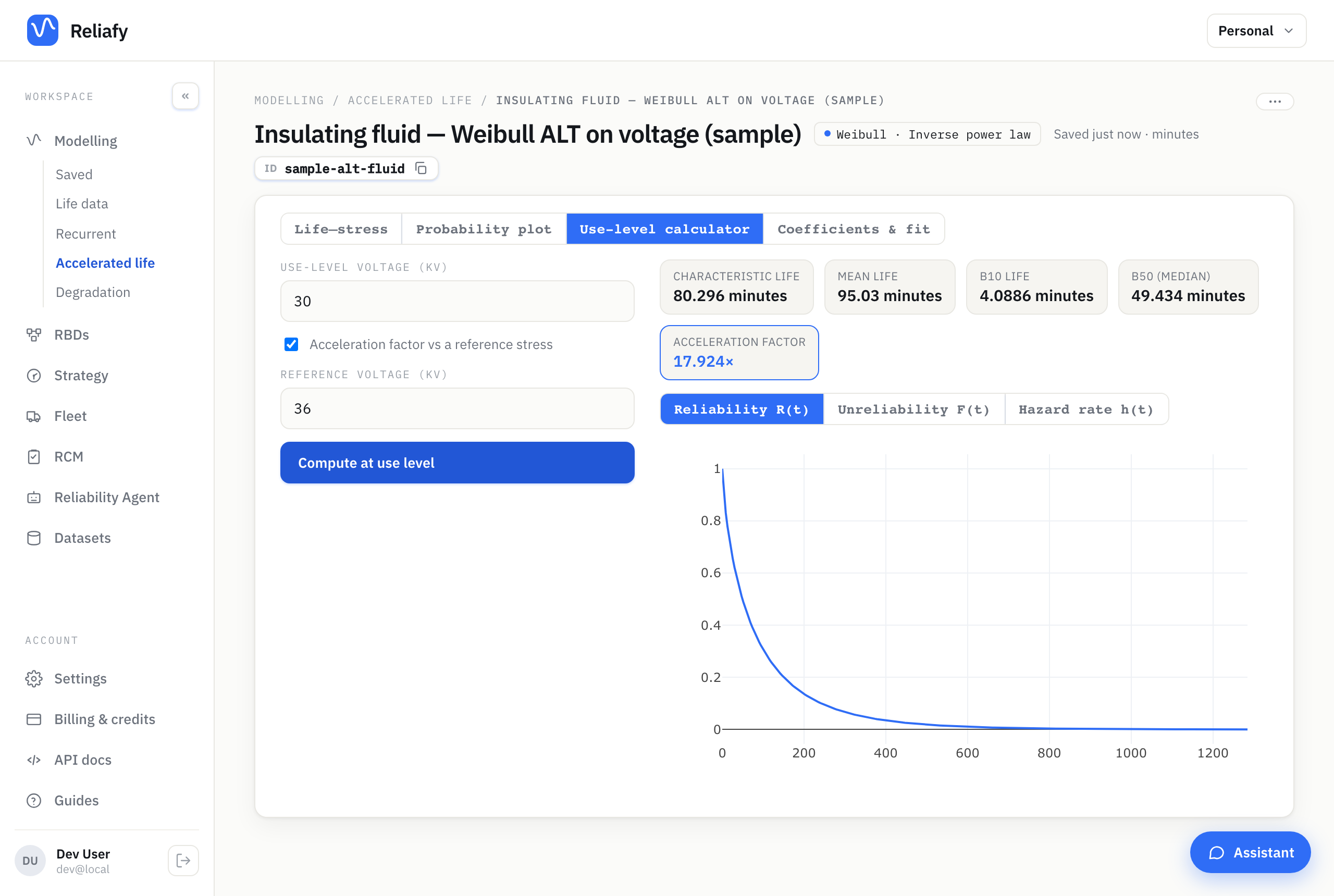
Task: Click the page title Insulating fluid heading
Action: [527, 134]
